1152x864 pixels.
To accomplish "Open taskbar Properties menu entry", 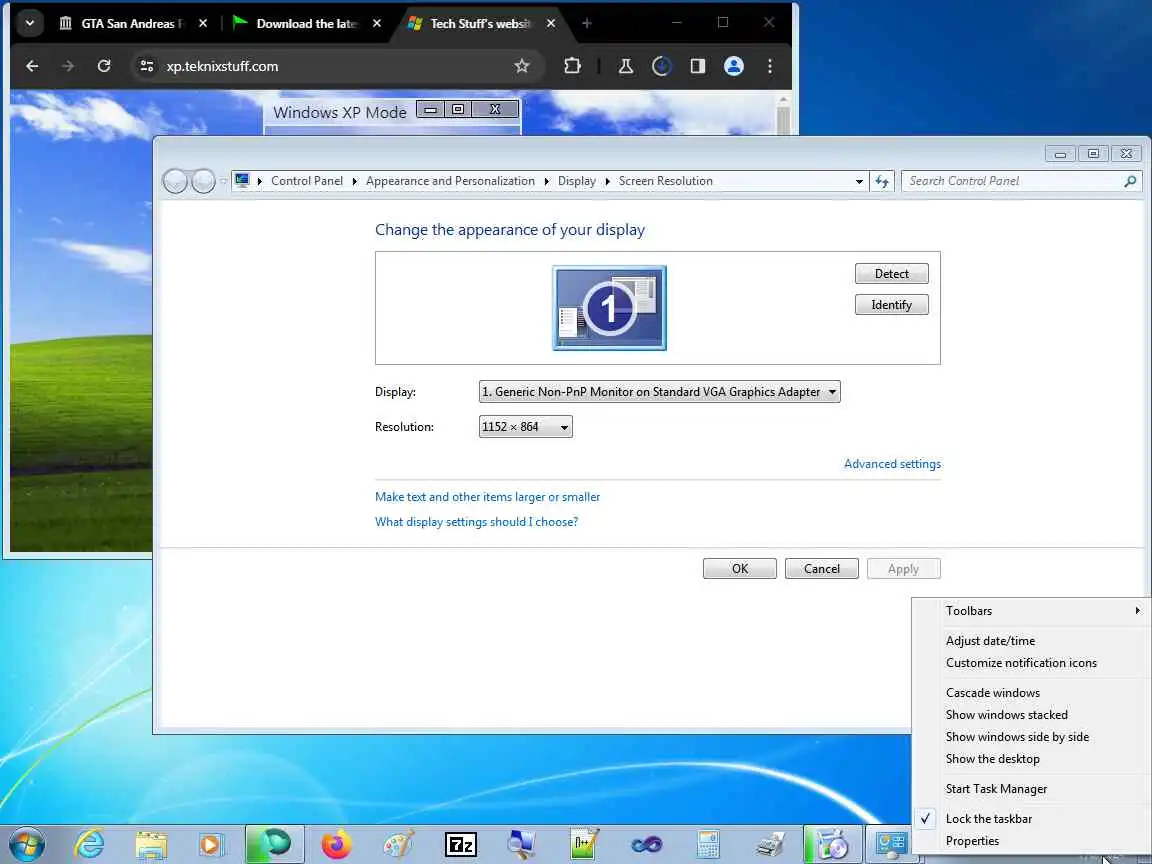I will 972,840.
